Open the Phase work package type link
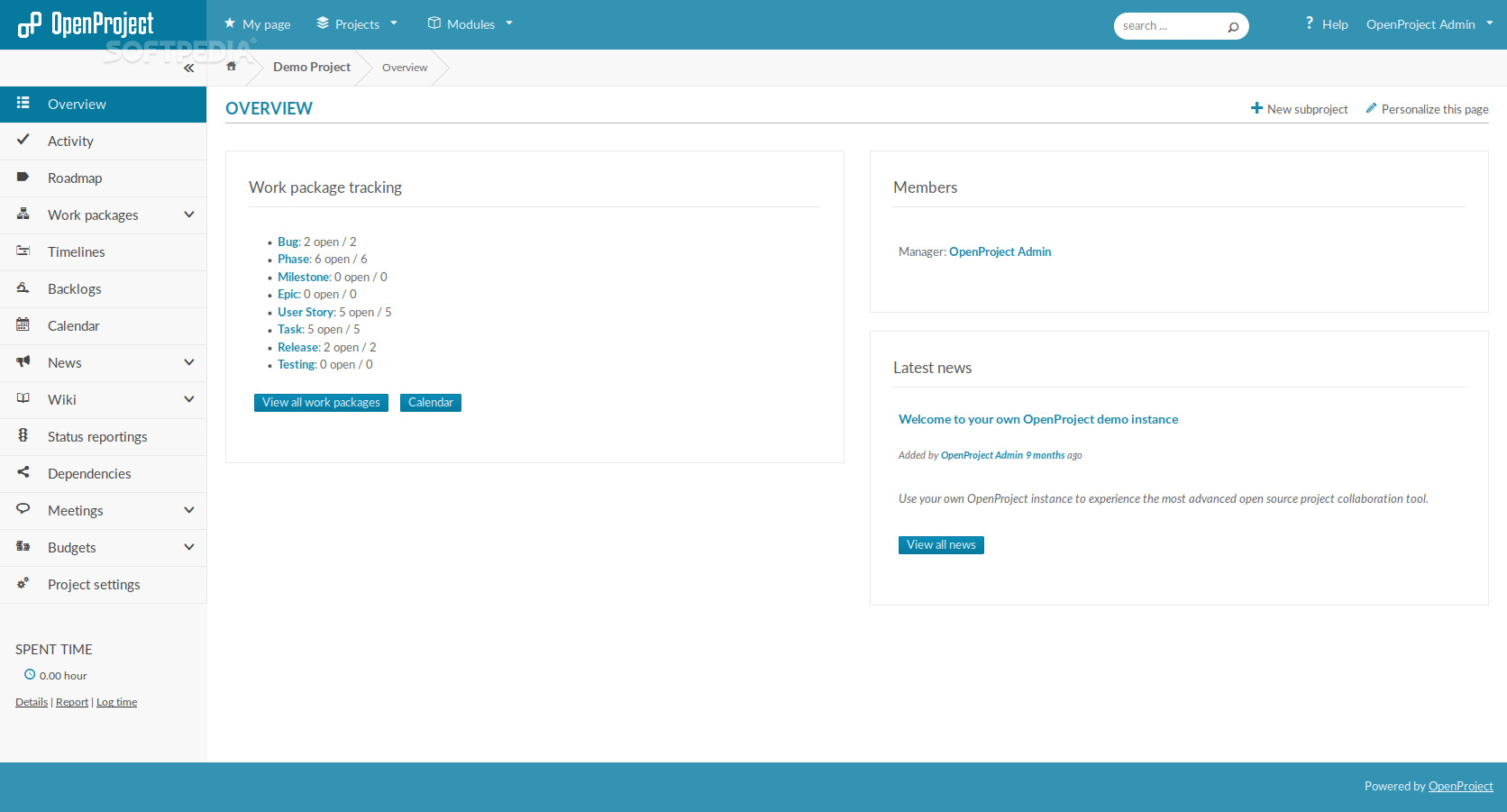 (x=294, y=259)
